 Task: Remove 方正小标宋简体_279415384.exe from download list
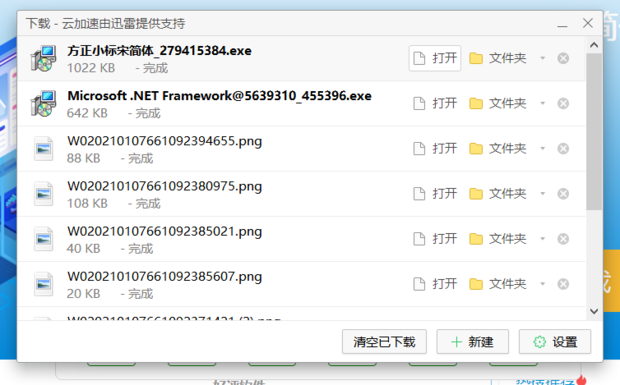(563, 58)
